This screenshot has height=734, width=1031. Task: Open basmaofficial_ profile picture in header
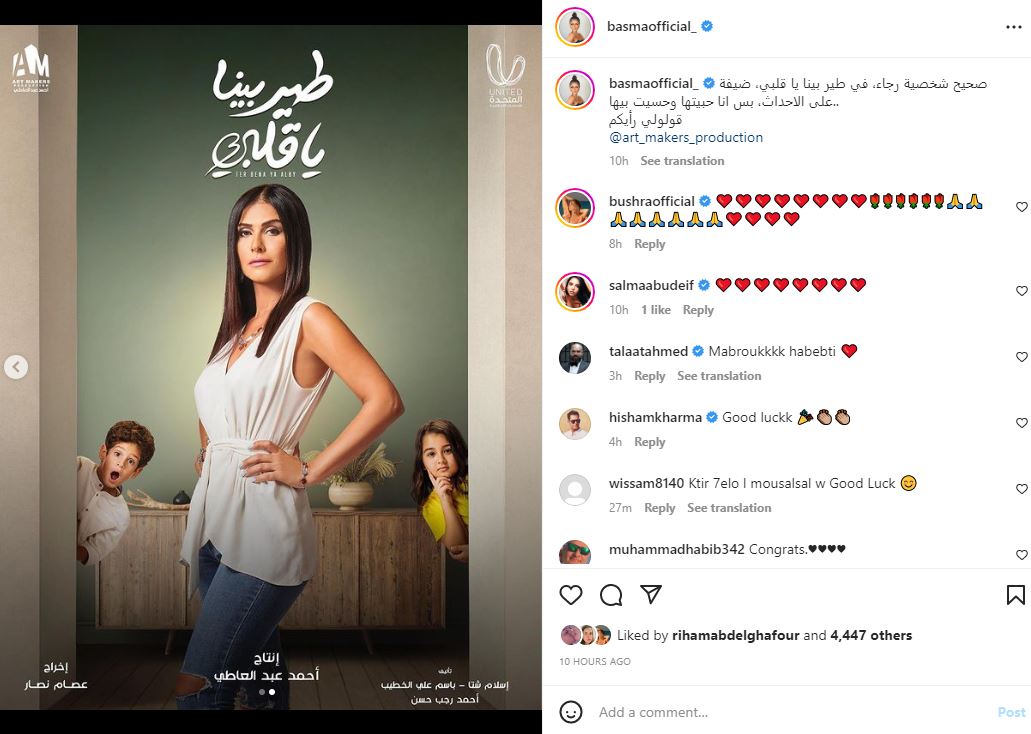575,27
